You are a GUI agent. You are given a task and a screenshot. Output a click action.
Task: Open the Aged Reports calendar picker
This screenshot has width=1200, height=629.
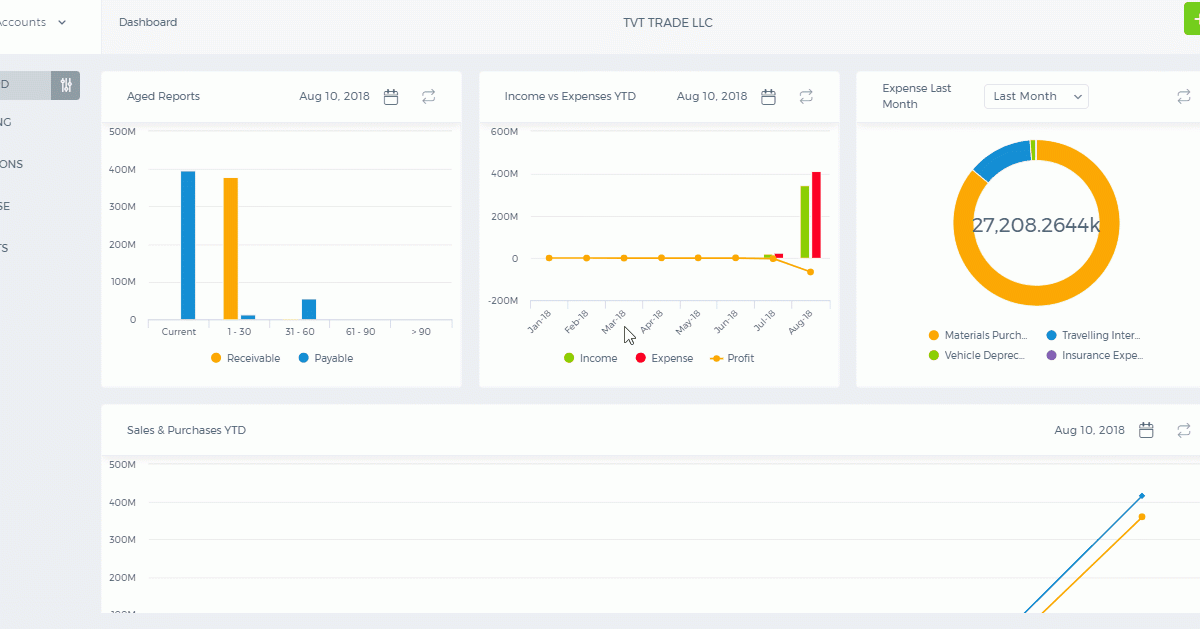click(391, 97)
